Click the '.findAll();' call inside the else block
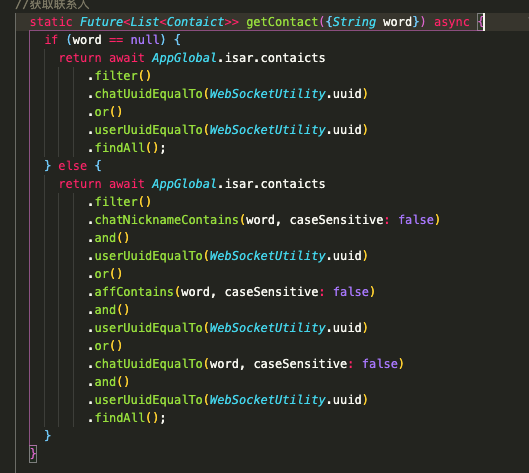 point(127,418)
